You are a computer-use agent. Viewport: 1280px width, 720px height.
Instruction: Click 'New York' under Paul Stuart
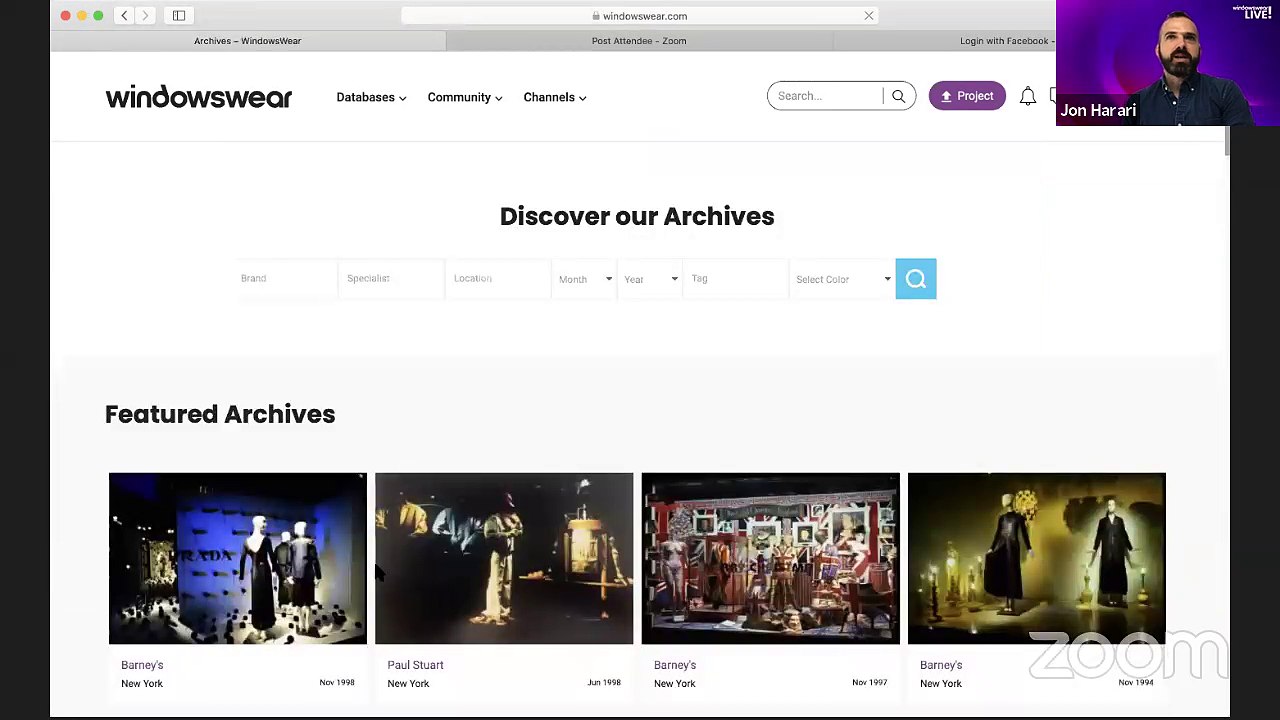click(x=408, y=684)
